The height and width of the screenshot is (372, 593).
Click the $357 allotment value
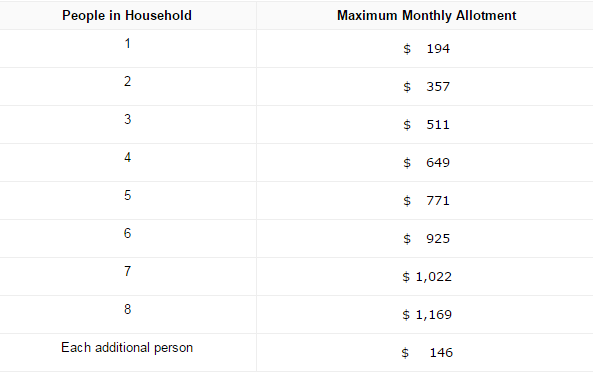coord(427,87)
